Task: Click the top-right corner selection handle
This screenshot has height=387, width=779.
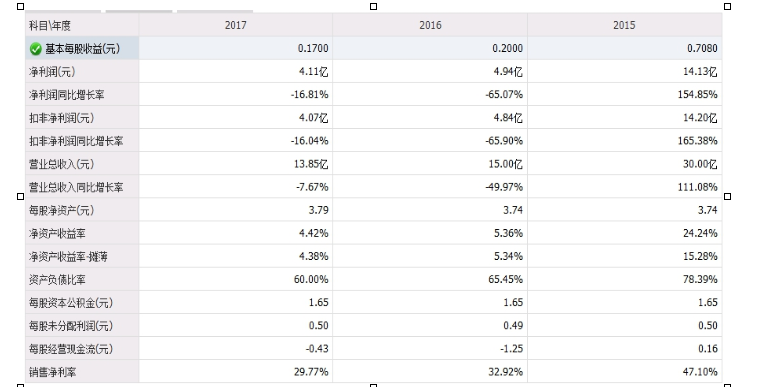Action: [727, 6]
